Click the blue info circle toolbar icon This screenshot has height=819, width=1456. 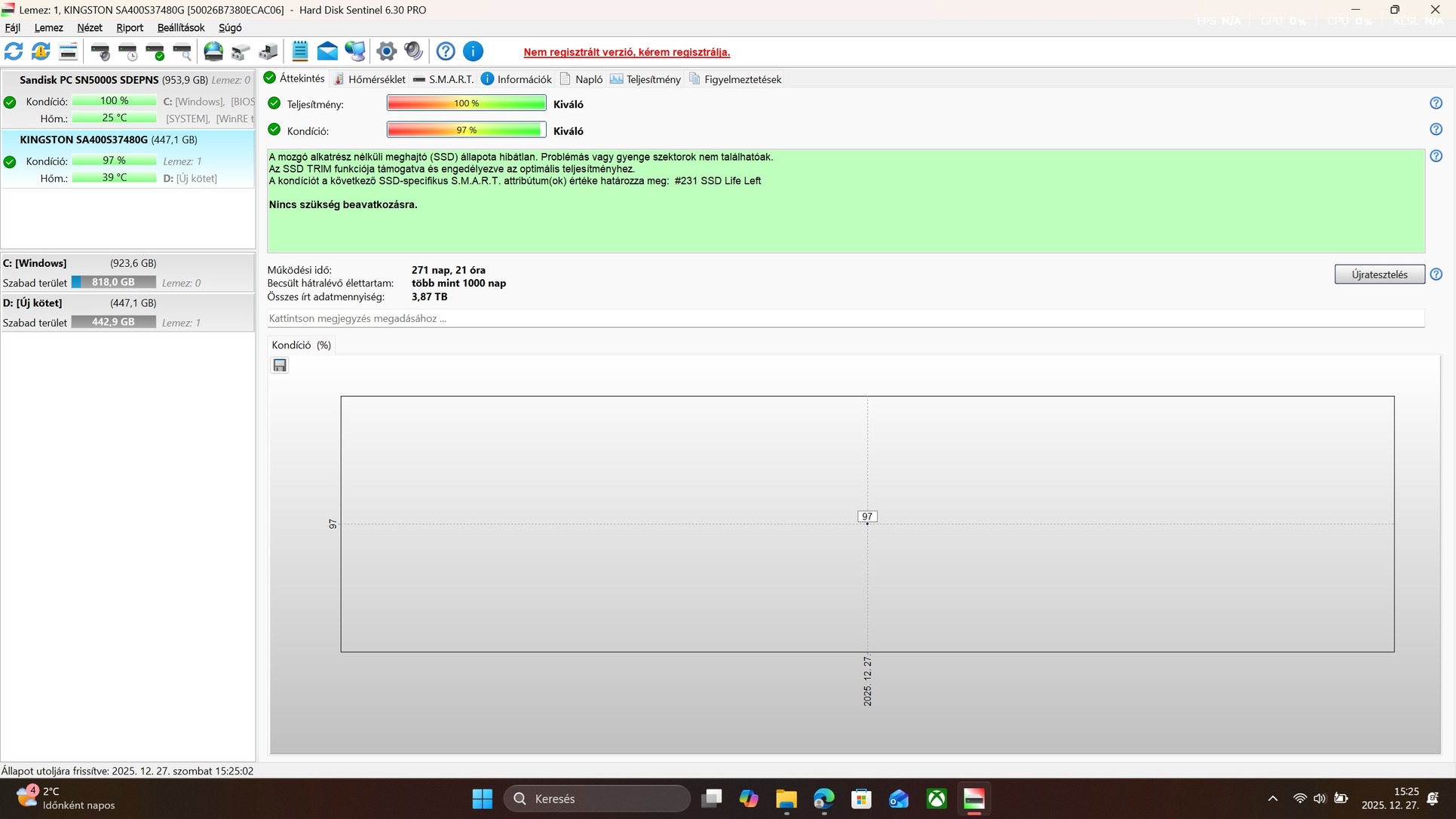pyautogui.click(x=473, y=51)
